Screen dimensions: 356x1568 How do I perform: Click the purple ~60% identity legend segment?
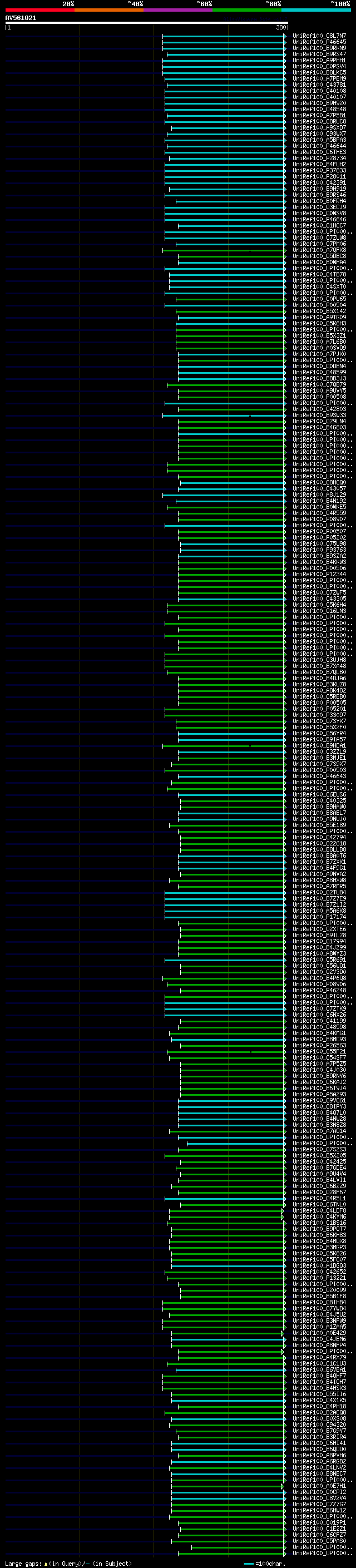pyautogui.click(x=177, y=10)
